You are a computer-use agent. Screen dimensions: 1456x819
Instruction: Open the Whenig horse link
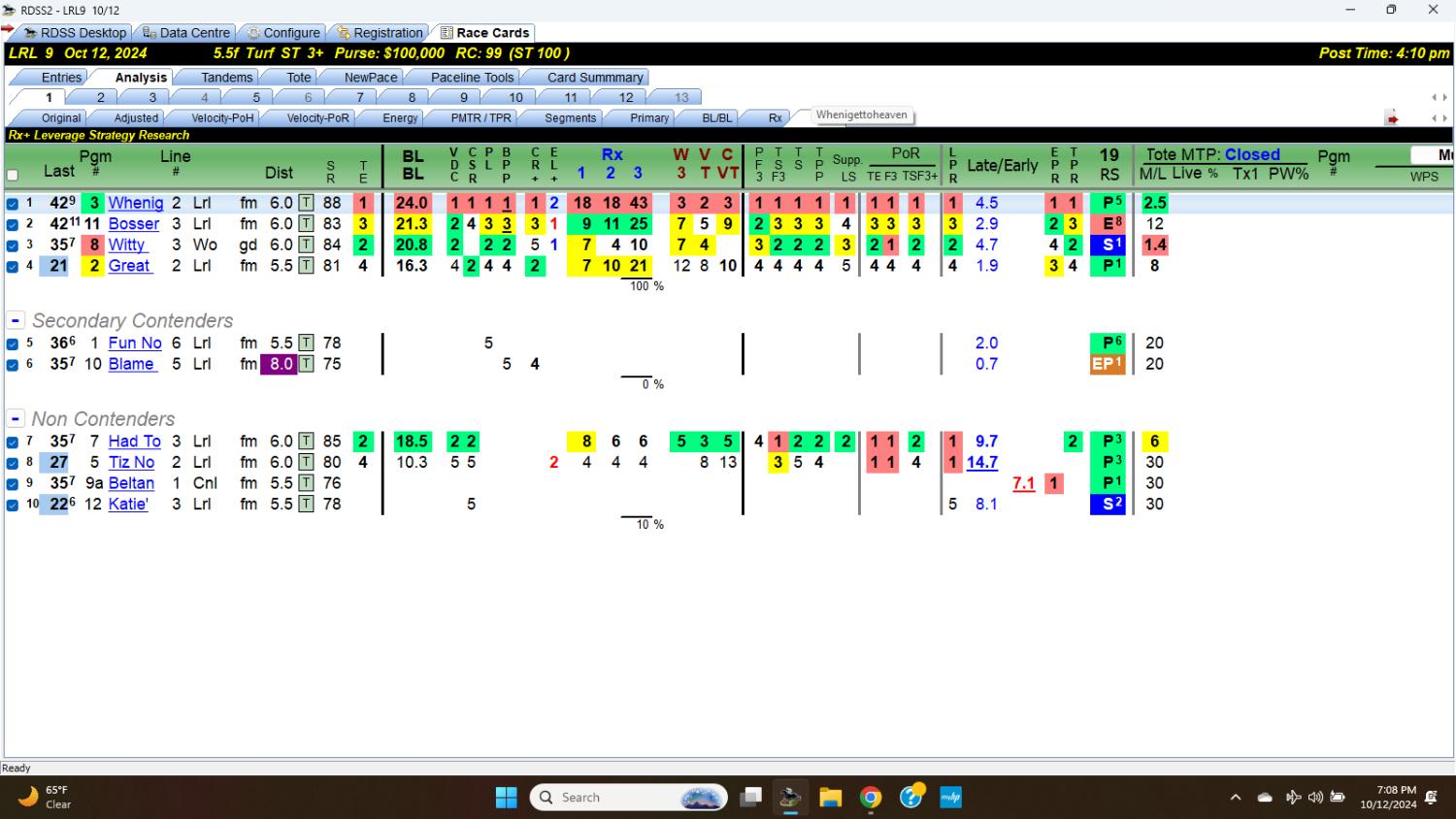(135, 203)
